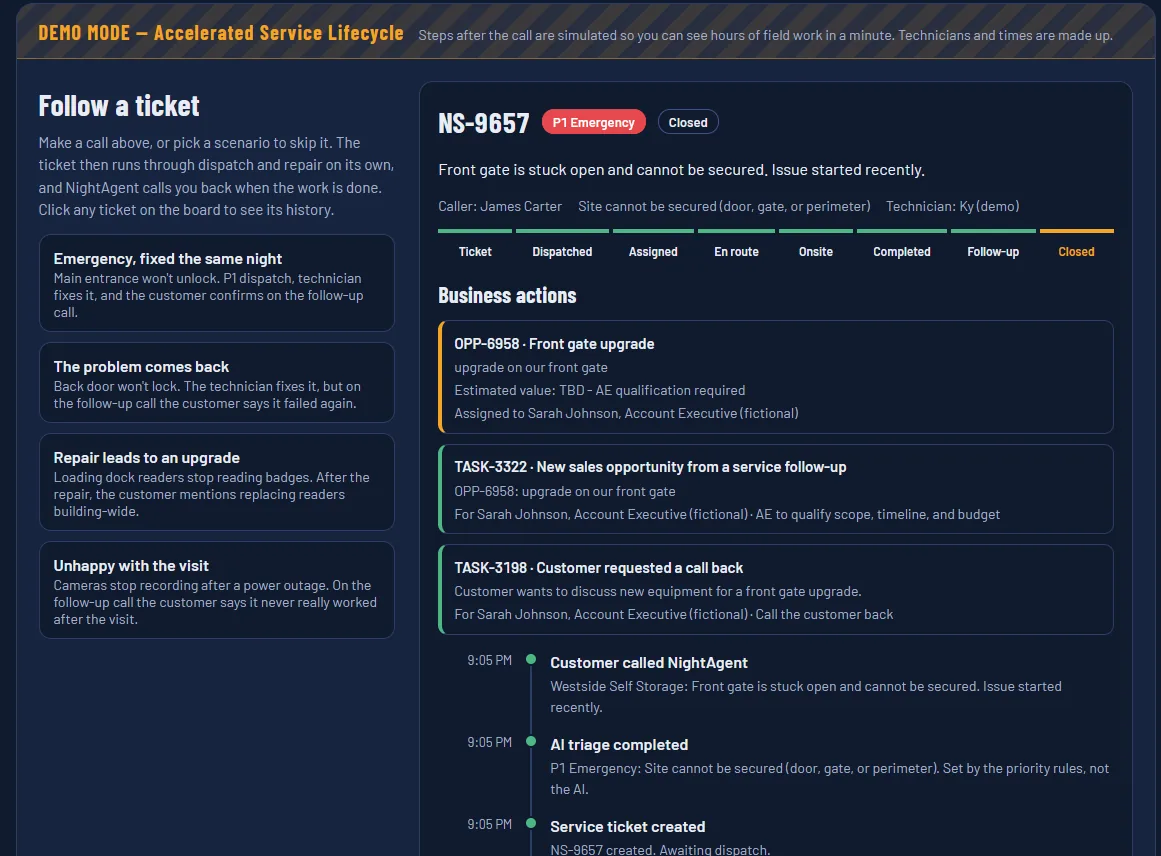This screenshot has width=1161, height=856.
Task: Select the Follow-up lifecycle step
Action: point(993,244)
